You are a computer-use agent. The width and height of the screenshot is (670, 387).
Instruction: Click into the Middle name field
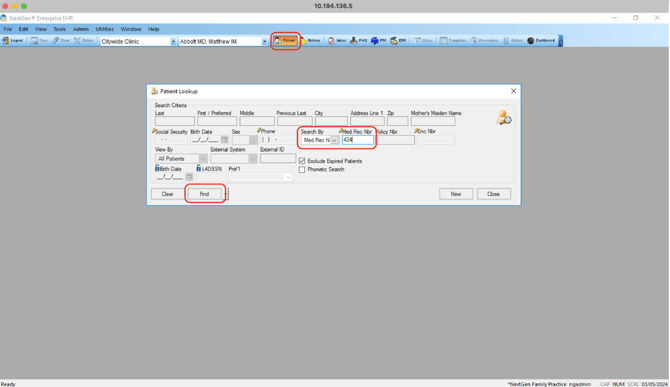point(257,121)
